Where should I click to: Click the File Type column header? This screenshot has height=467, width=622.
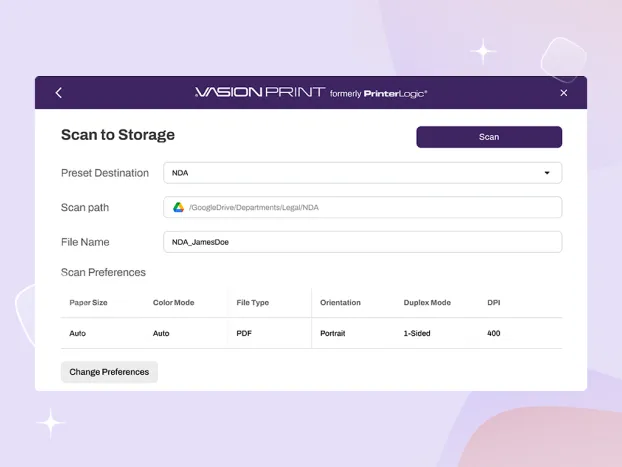tap(252, 302)
